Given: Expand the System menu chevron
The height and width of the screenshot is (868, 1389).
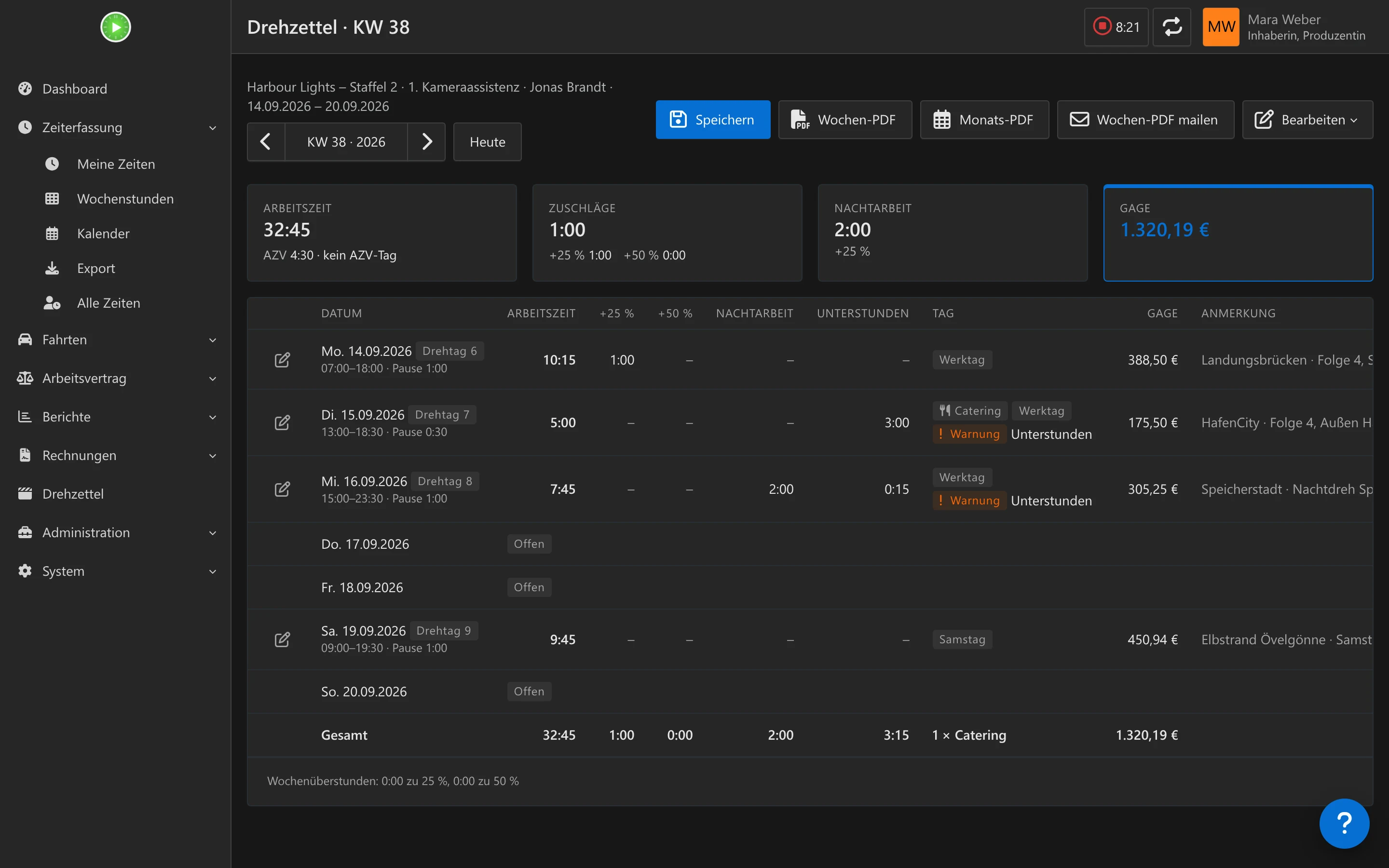Looking at the screenshot, I should click(212, 571).
